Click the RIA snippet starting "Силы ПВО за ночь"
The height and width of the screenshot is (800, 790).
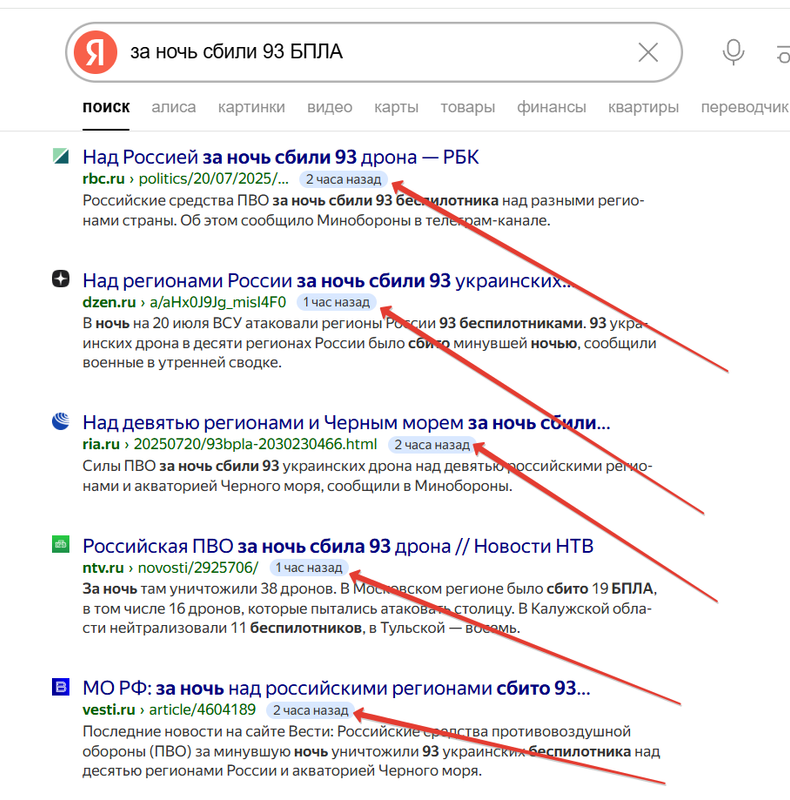[367, 476]
